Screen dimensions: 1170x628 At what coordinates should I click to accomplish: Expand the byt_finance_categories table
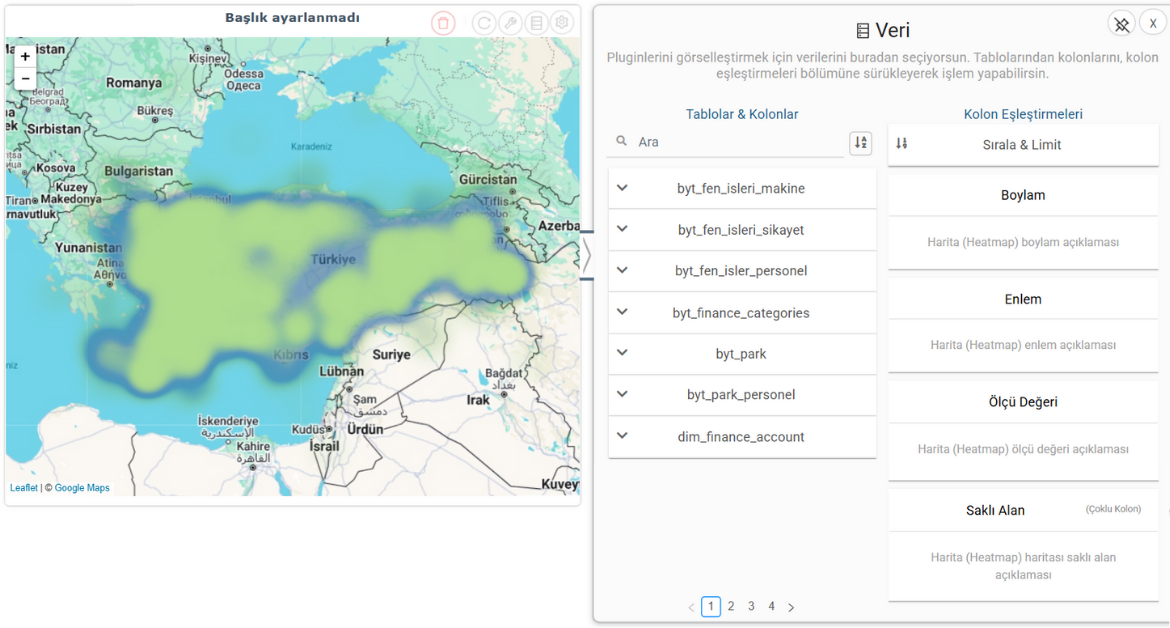pos(622,312)
